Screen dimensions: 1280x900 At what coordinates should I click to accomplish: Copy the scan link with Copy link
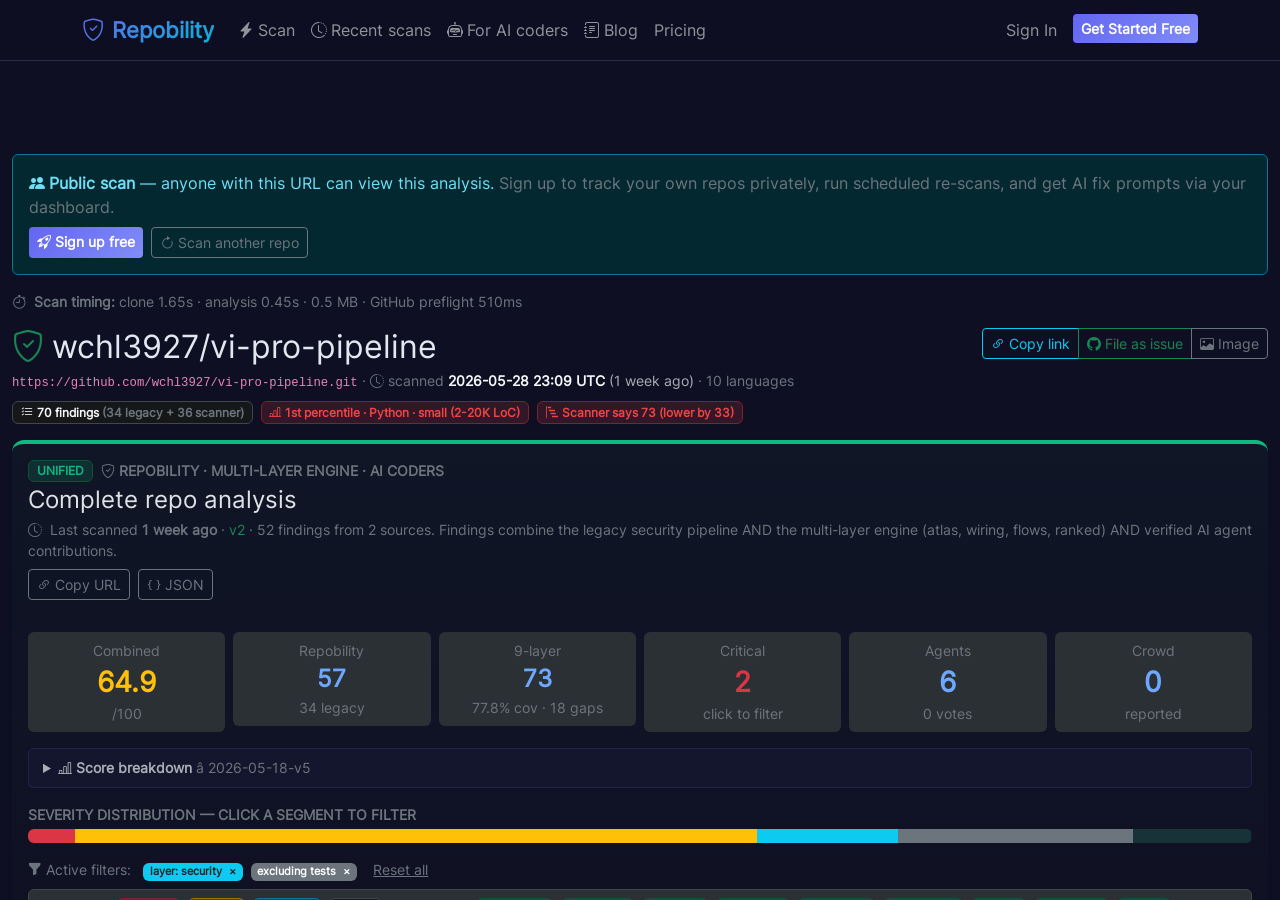pyautogui.click(x=1030, y=343)
